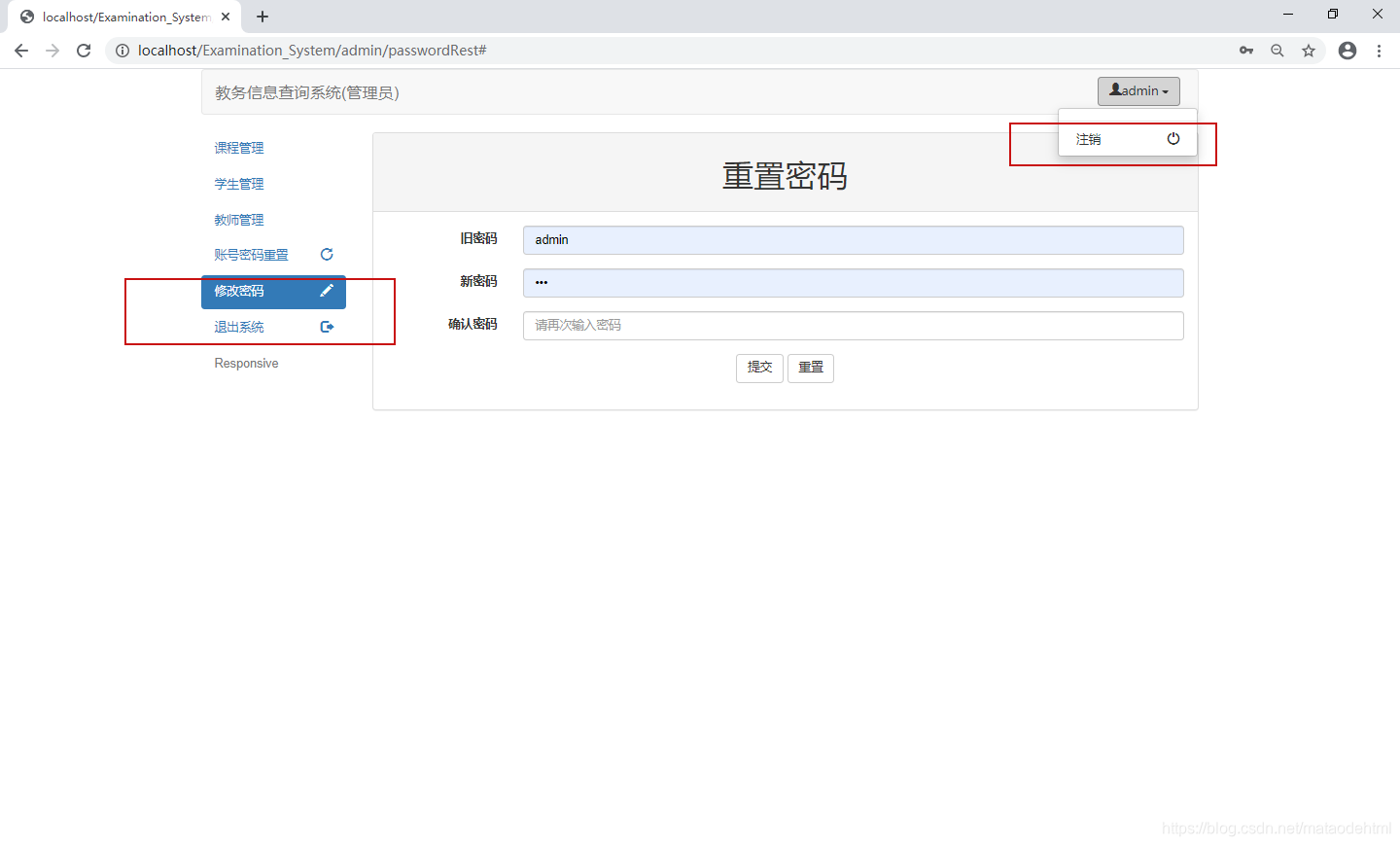Image resolution: width=1400 pixels, height=846 pixels.
Task: Open the site information icon in address bar
Action: click(x=122, y=51)
